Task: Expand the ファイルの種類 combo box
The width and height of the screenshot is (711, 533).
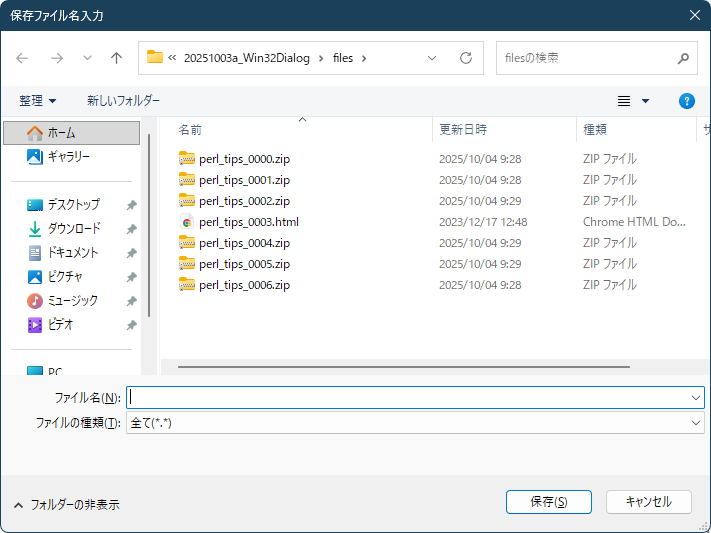Action: [696, 423]
